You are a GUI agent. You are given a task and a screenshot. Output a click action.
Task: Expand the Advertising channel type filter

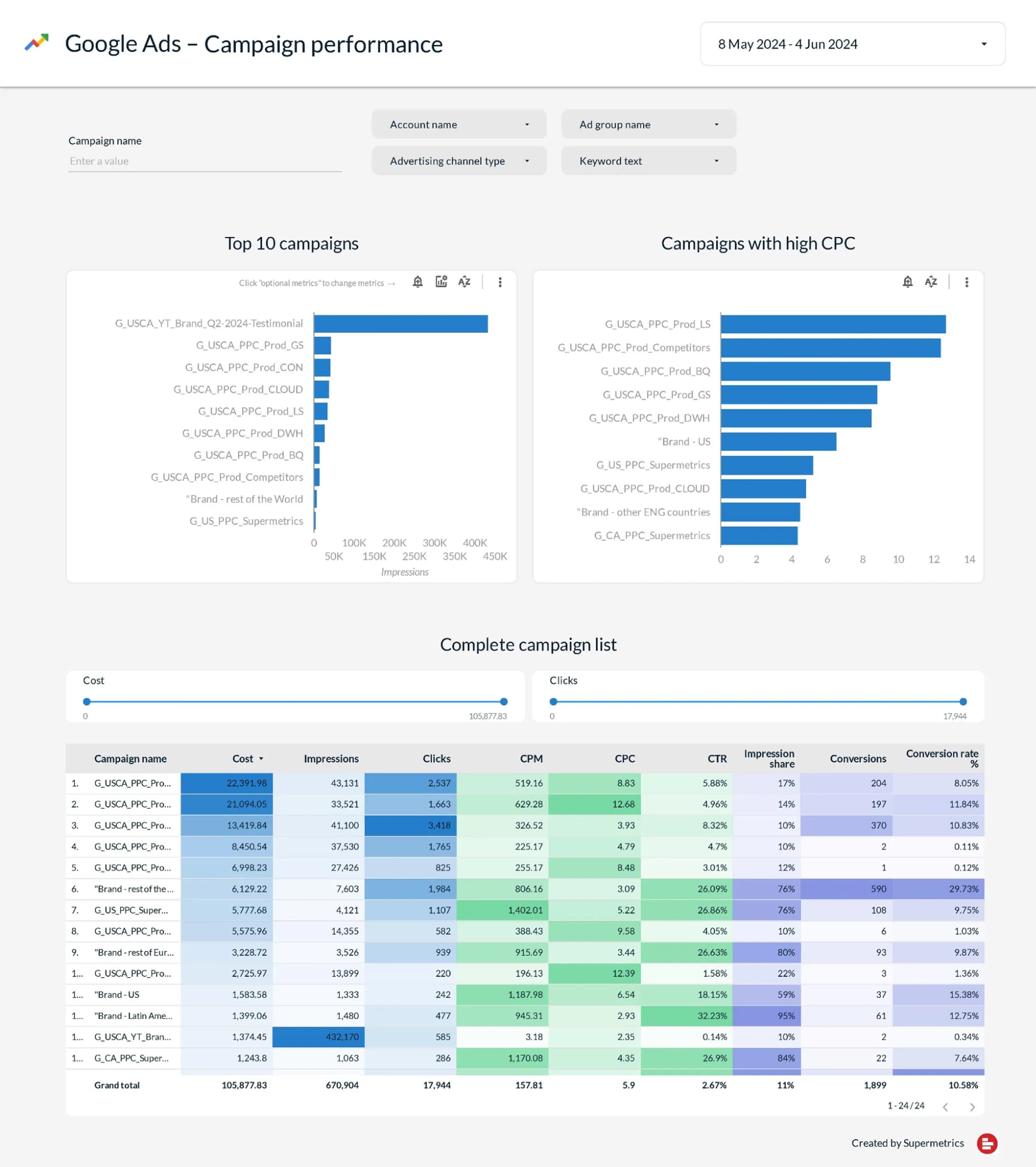click(458, 161)
